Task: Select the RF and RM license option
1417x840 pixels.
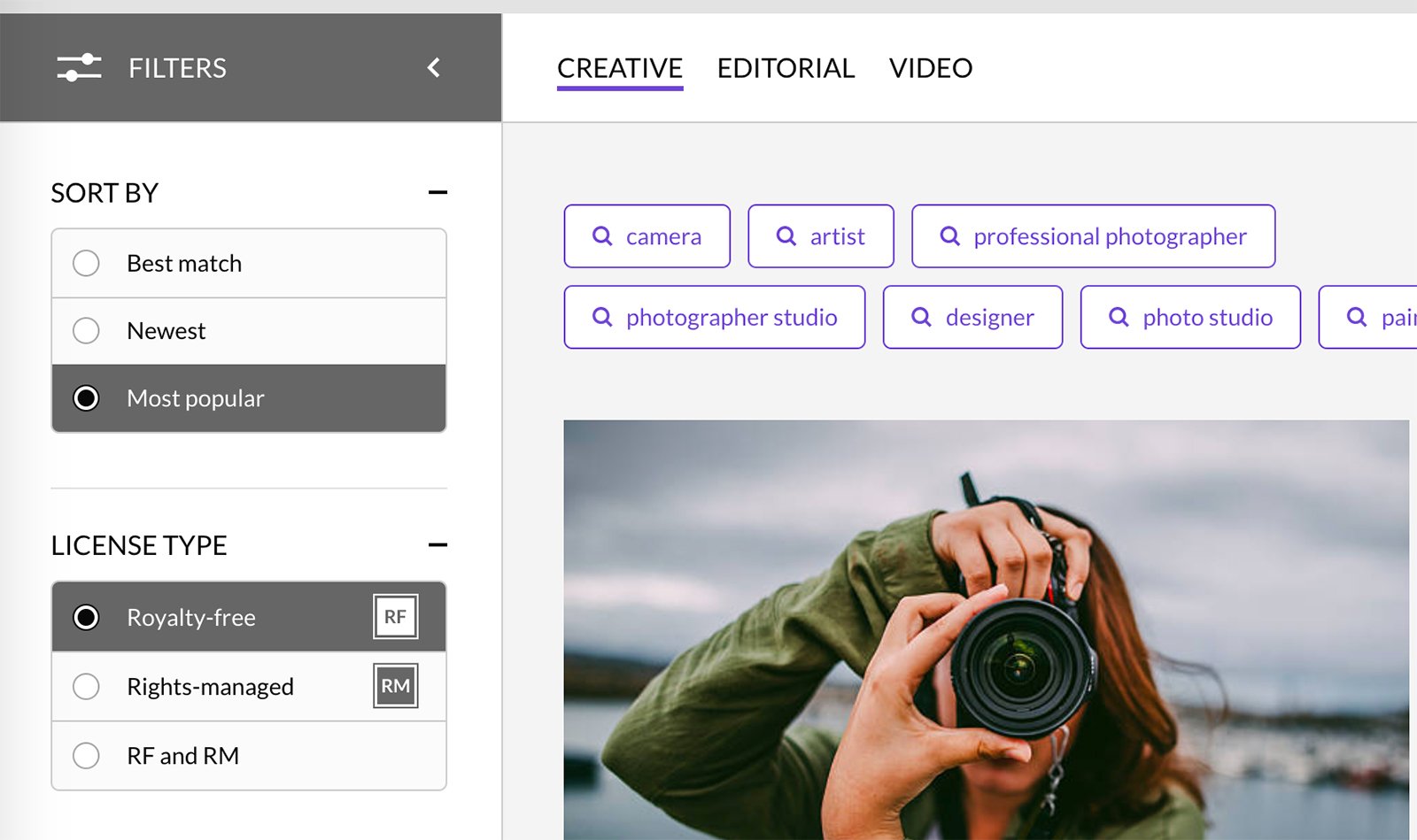Action: [249, 756]
